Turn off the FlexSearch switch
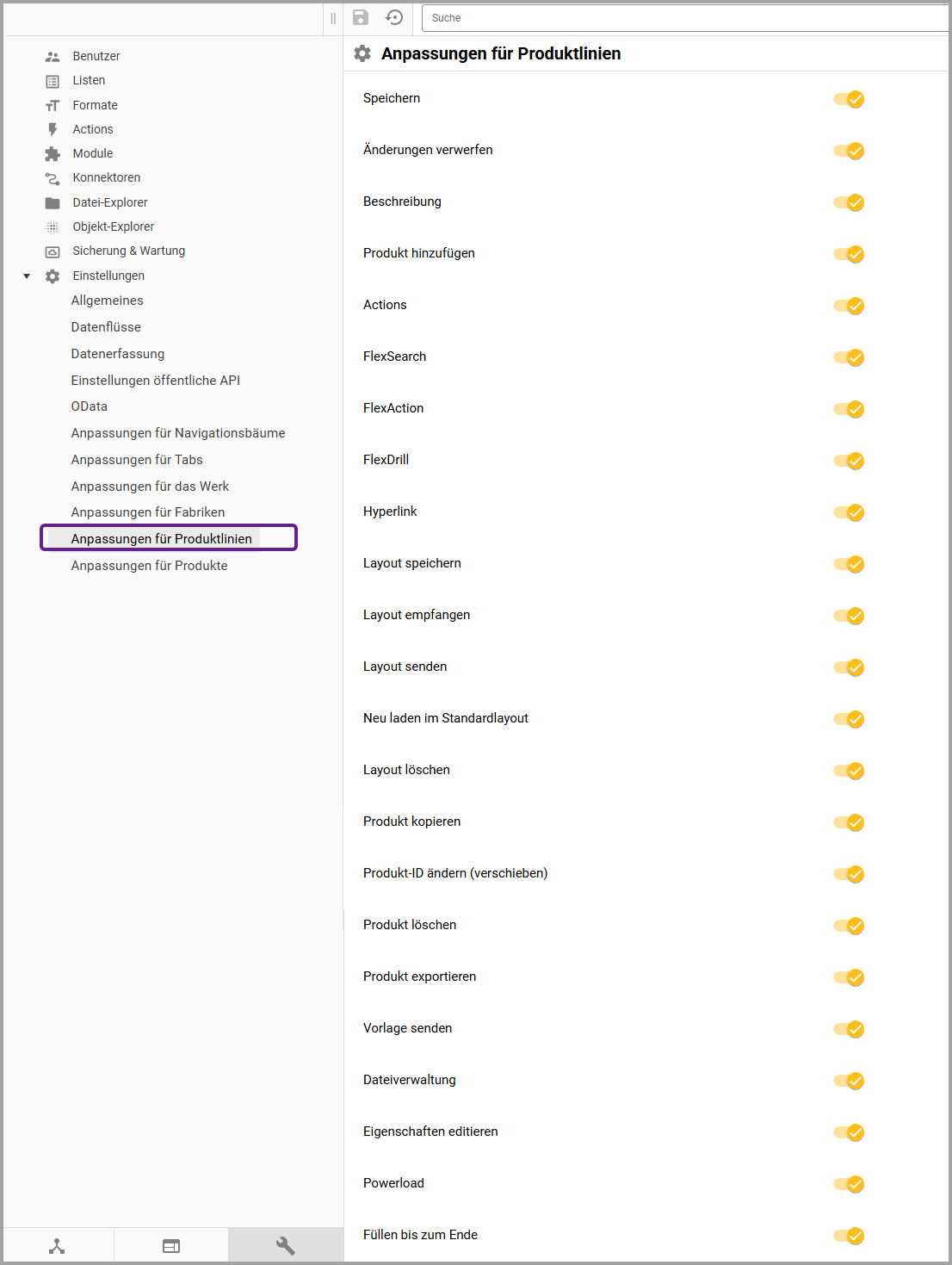Viewport: 952px width, 1265px height. click(849, 357)
